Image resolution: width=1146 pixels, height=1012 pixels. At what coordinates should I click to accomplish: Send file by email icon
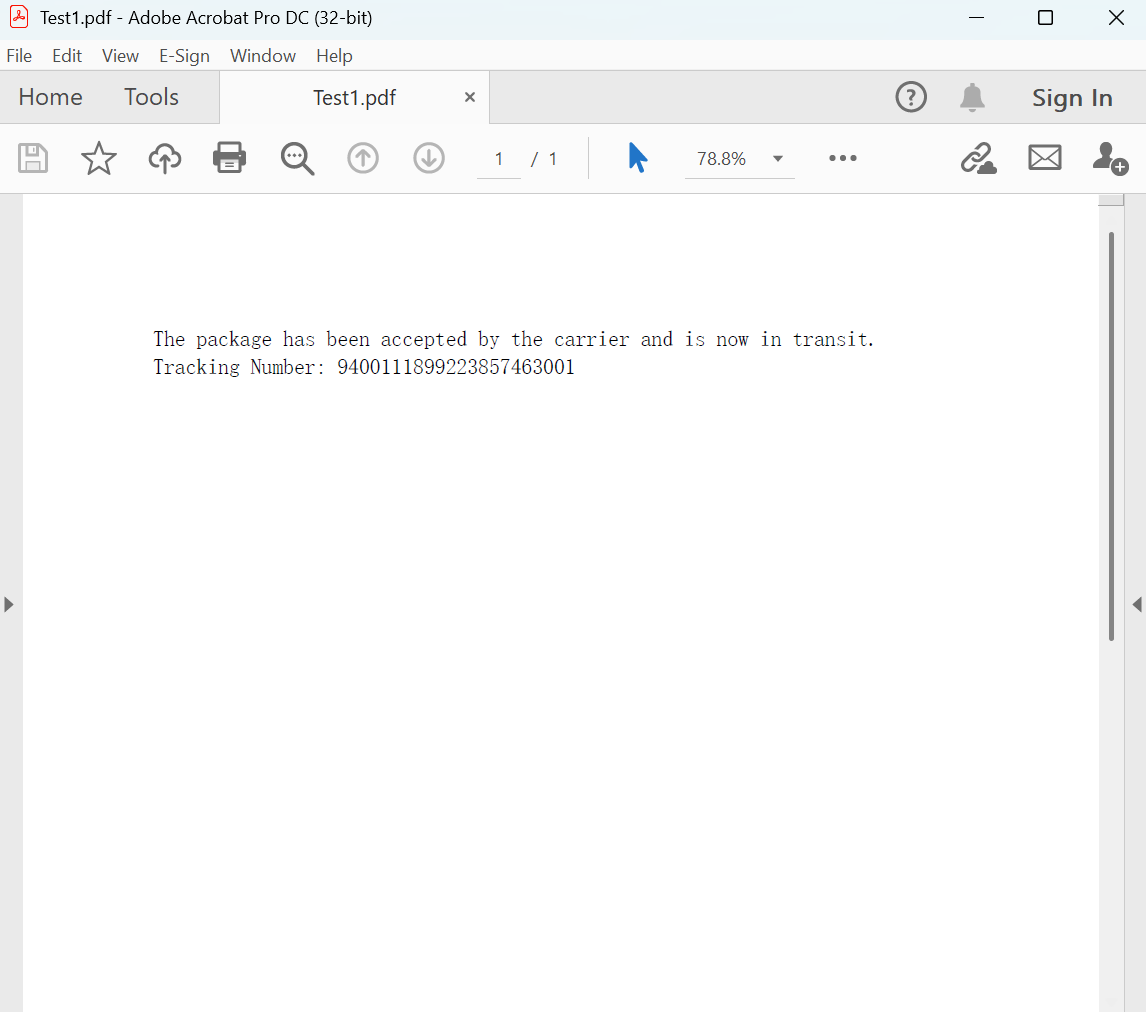pos(1045,157)
